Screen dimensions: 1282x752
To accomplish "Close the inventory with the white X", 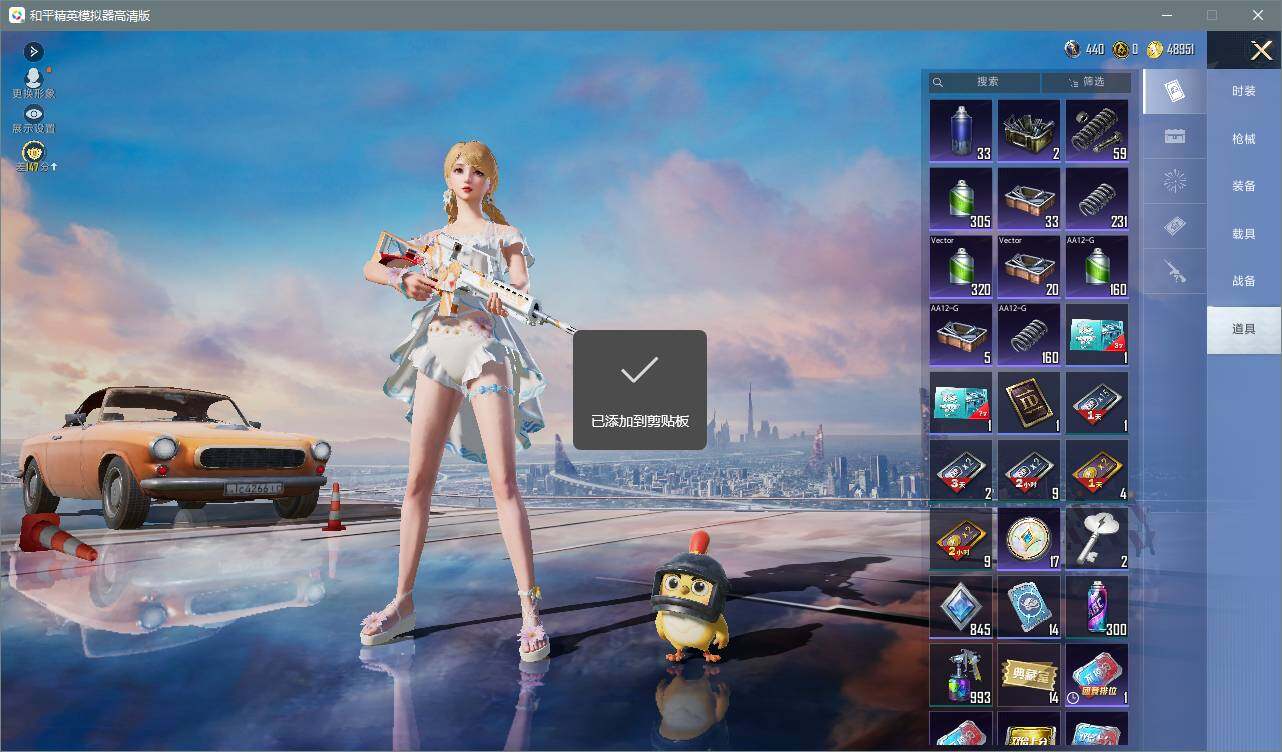I will coord(1261,50).
